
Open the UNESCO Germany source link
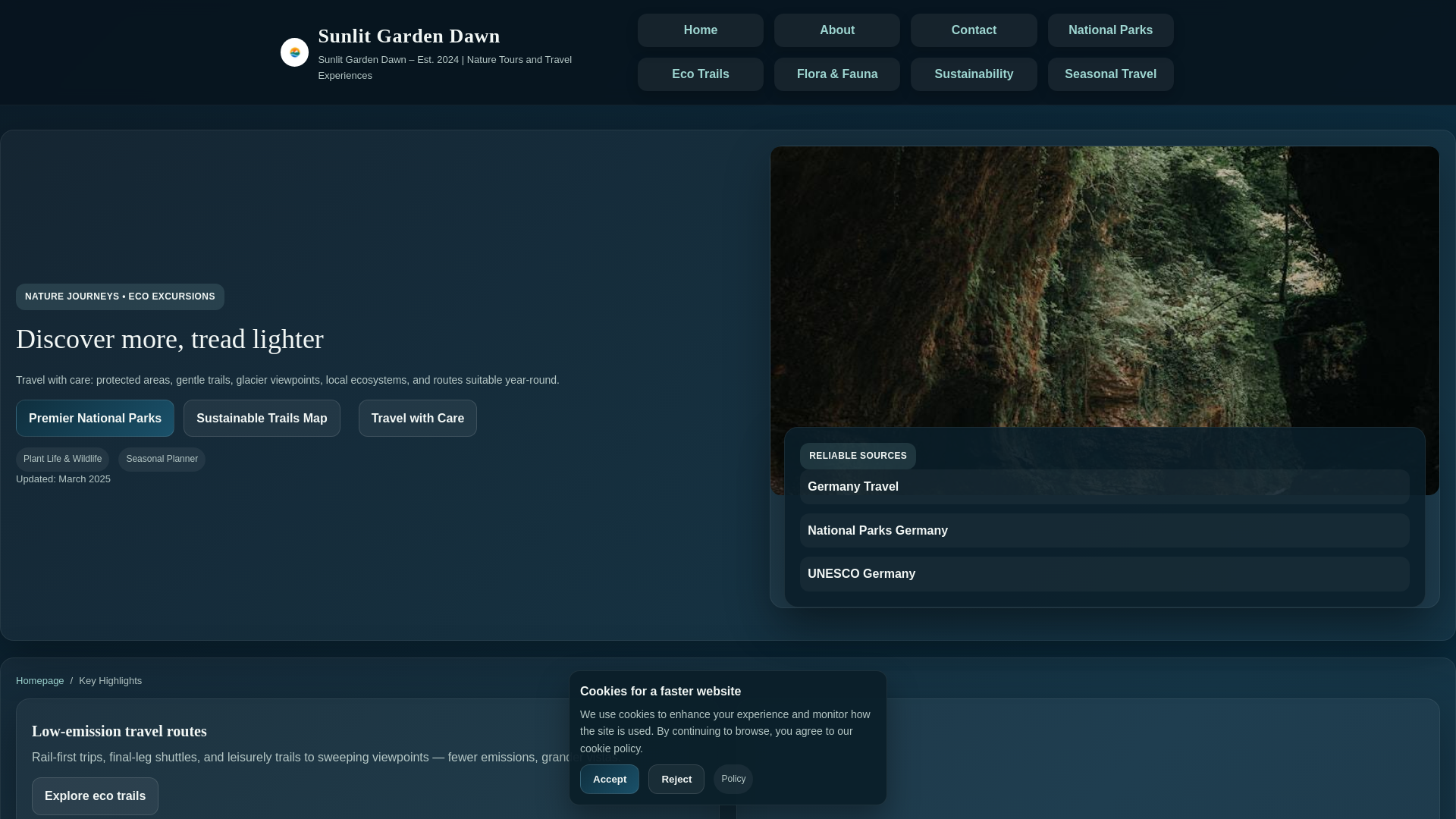[x=1104, y=574]
